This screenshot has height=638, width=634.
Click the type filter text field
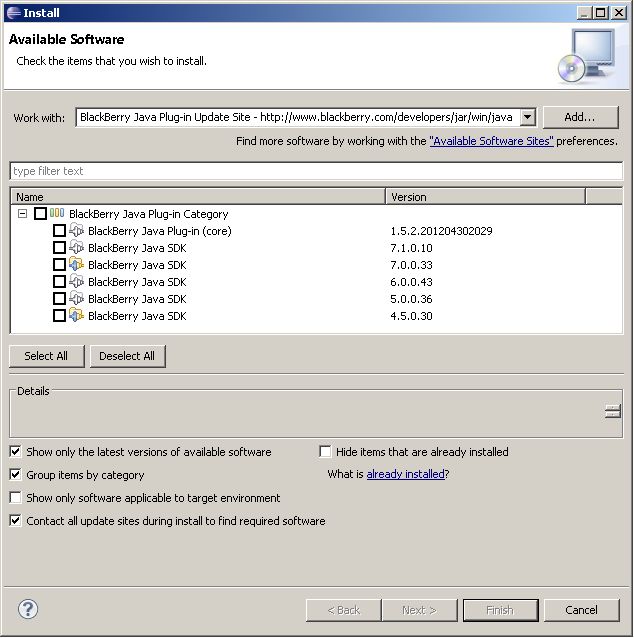pyautogui.click(x=316, y=171)
